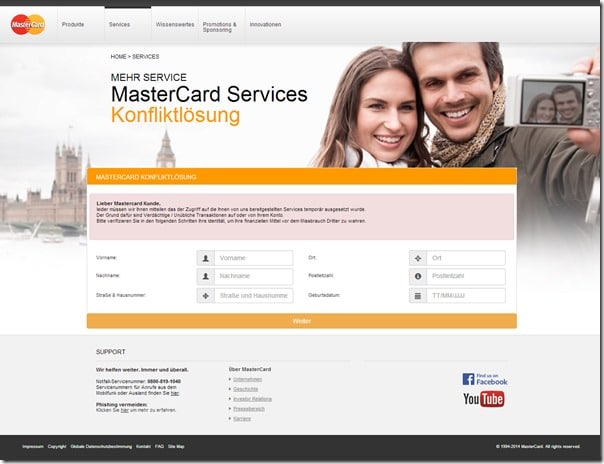Click the Notfall-Servicenummer phone number
Image resolution: width=604 pixels, height=464 pixels.
[x=164, y=382]
